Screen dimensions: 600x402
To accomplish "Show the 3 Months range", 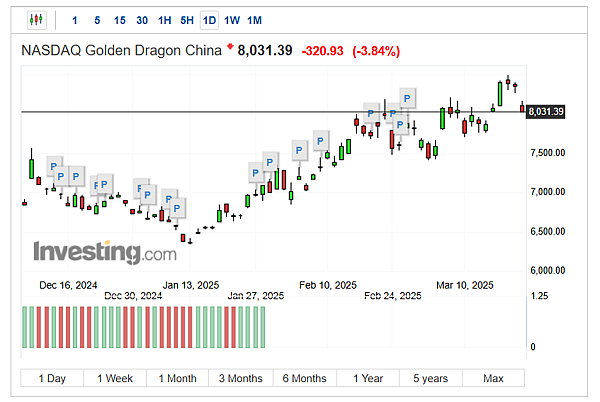I will click(241, 378).
